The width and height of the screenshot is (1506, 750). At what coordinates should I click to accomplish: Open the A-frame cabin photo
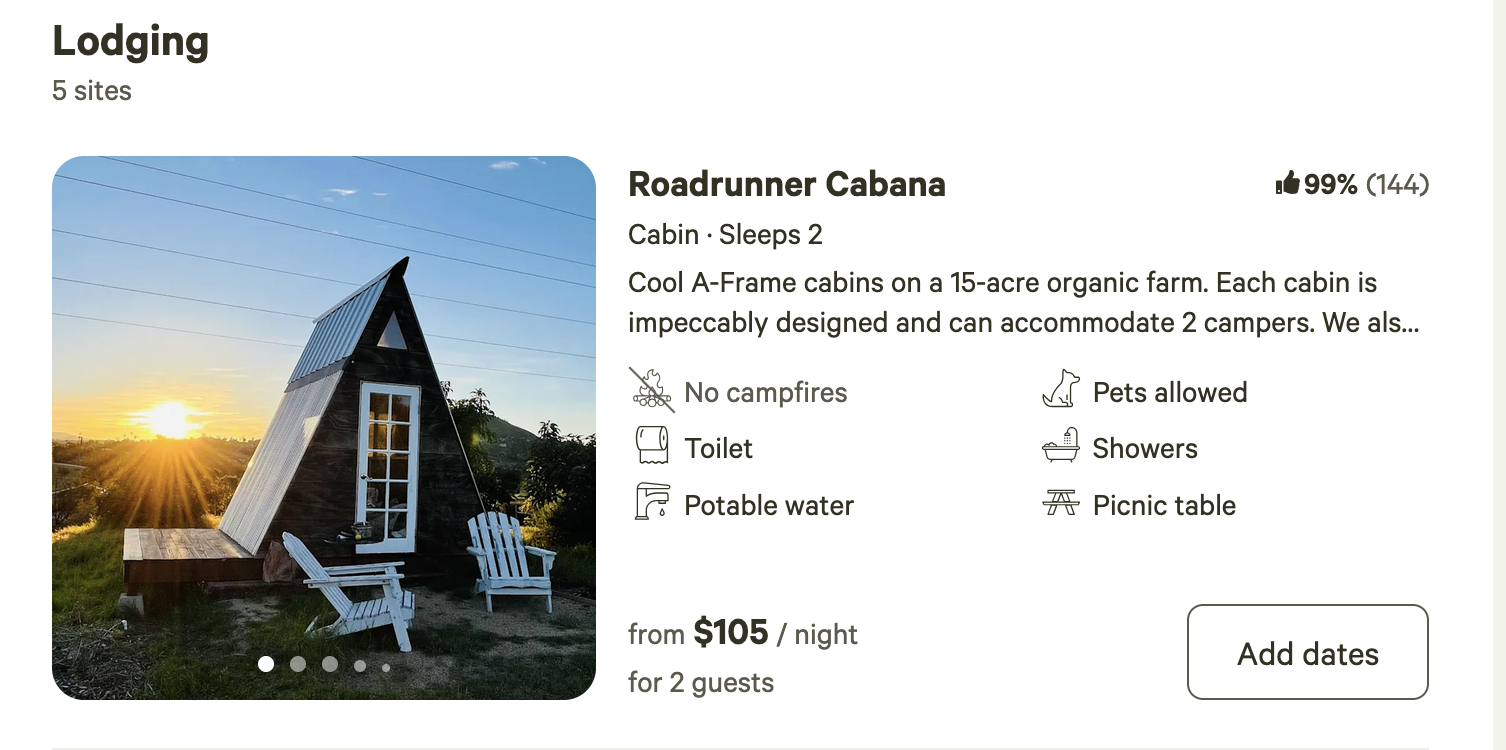323,400
